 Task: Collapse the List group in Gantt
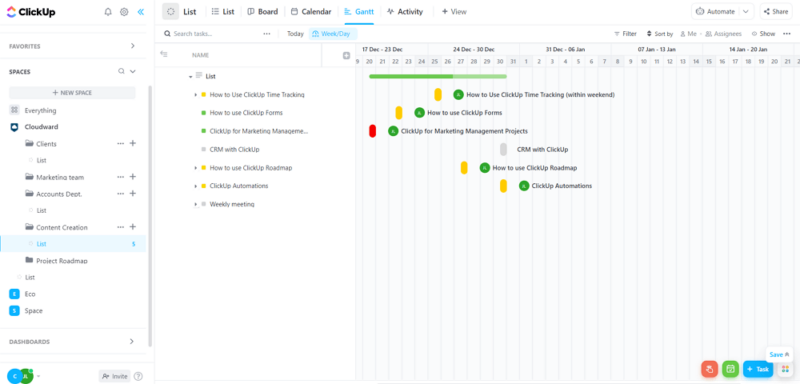pos(190,76)
